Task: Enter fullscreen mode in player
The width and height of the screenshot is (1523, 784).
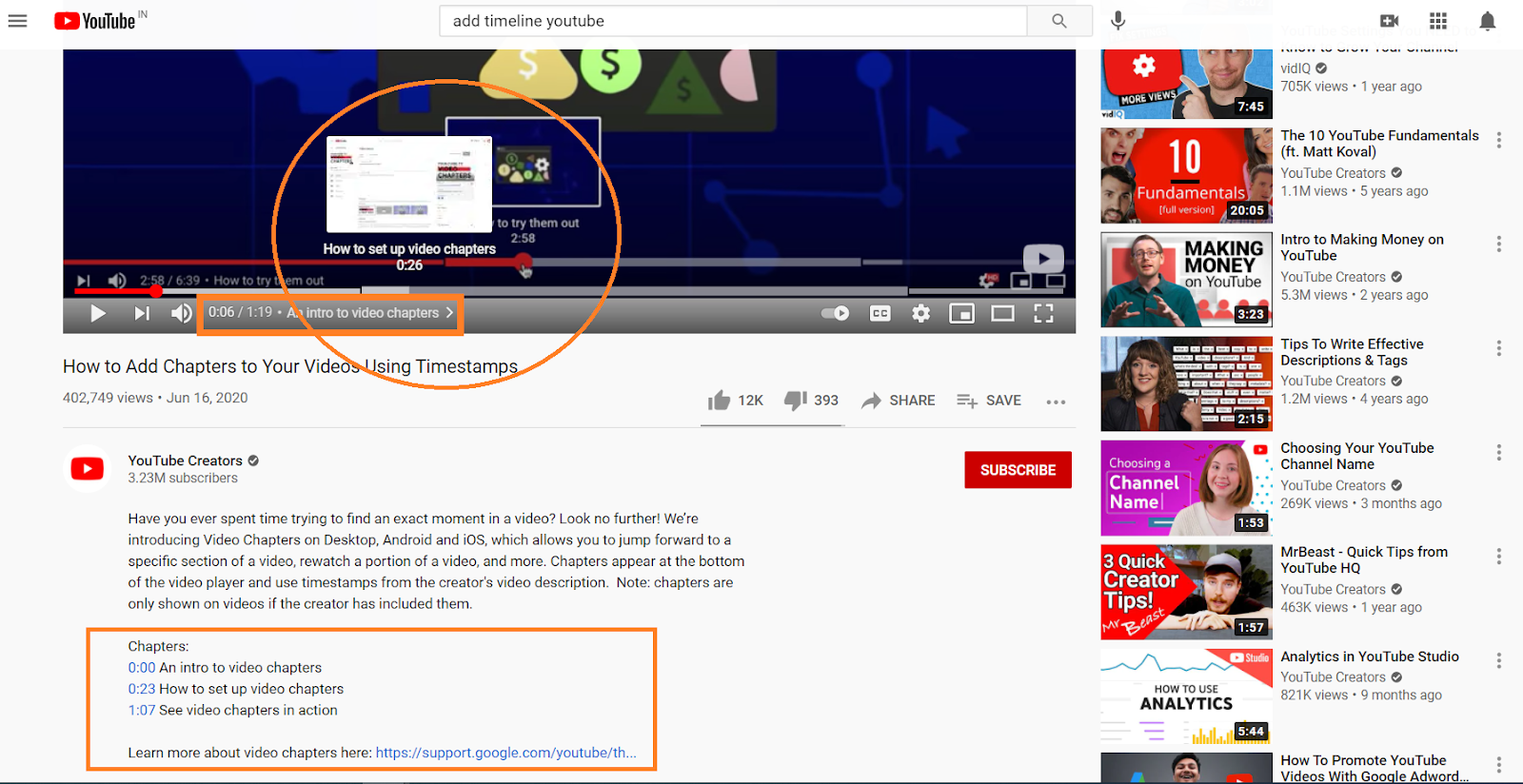Action: coord(1043,313)
